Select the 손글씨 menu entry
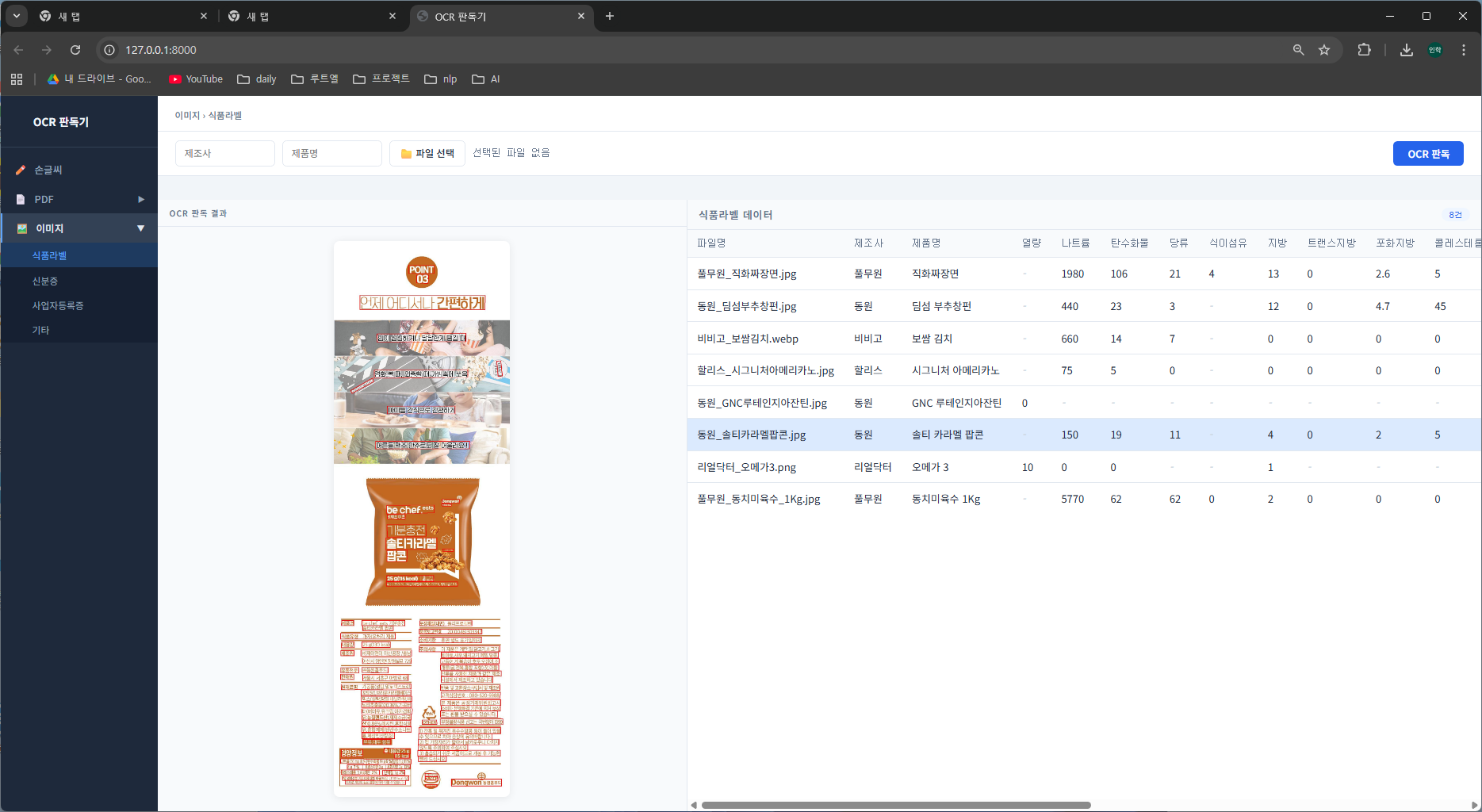 (x=79, y=170)
